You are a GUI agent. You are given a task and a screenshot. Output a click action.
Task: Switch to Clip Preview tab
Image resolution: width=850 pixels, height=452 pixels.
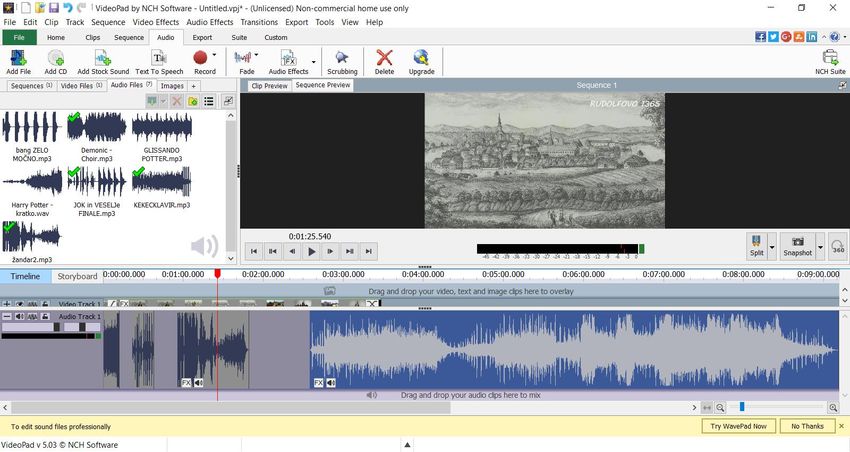(269, 86)
